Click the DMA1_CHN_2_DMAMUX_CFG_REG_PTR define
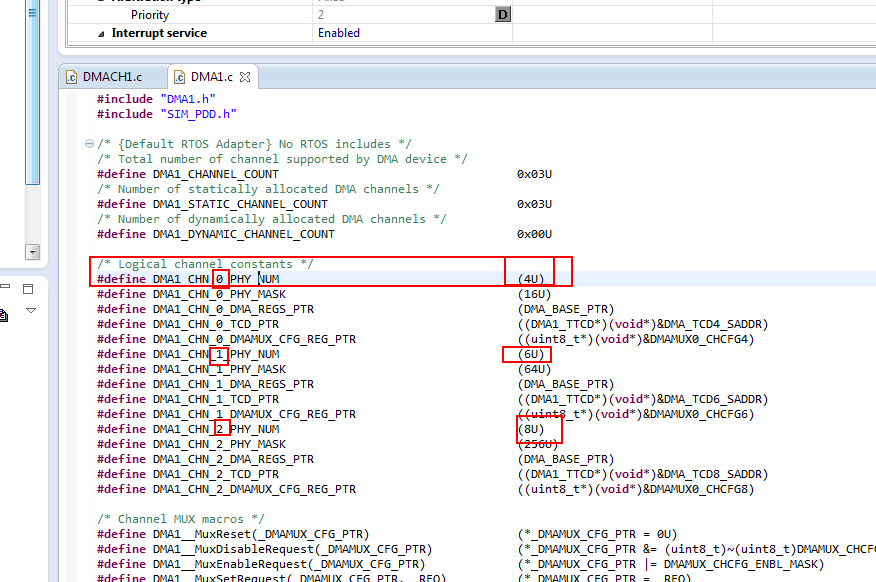This screenshot has width=876, height=582. pyautogui.click(x=254, y=490)
